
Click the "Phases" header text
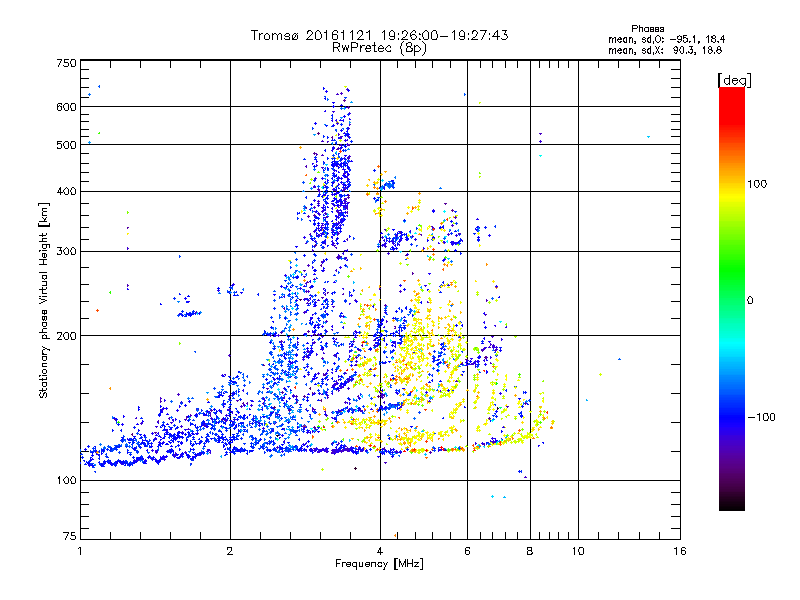[647, 29]
